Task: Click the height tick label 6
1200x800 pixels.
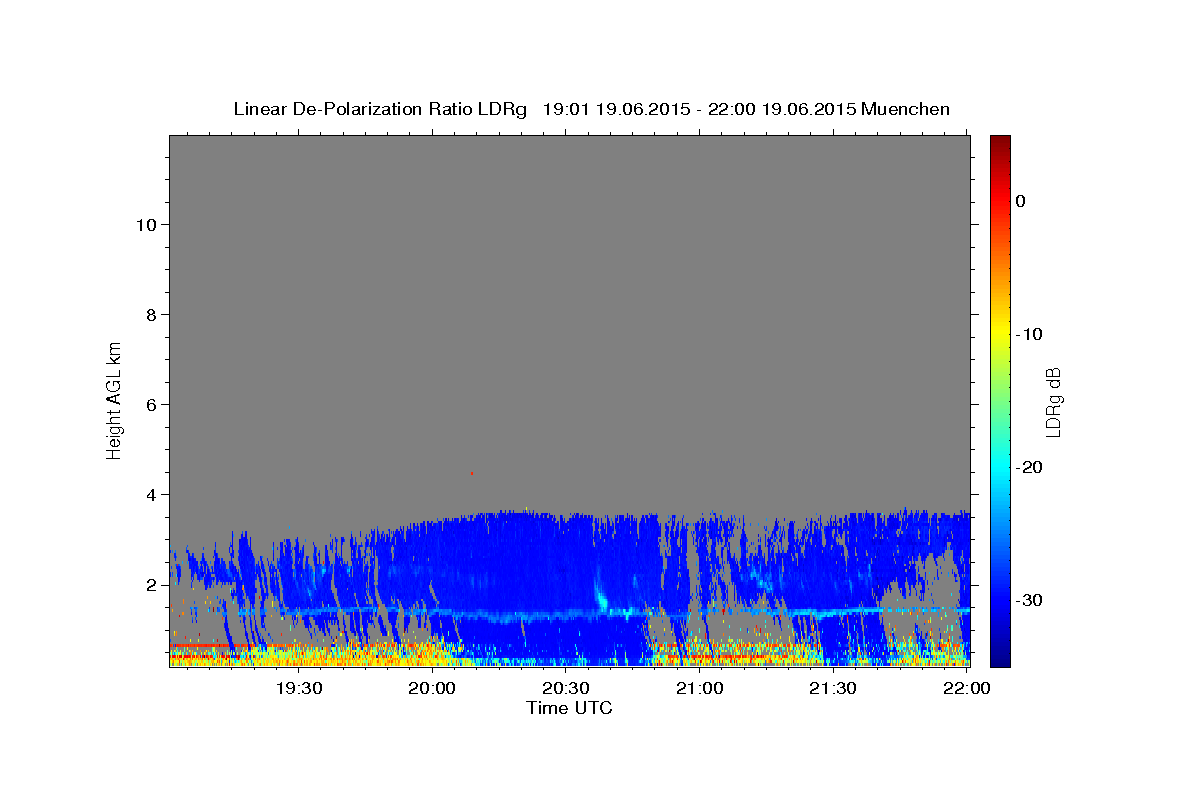Action: pyautogui.click(x=150, y=404)
